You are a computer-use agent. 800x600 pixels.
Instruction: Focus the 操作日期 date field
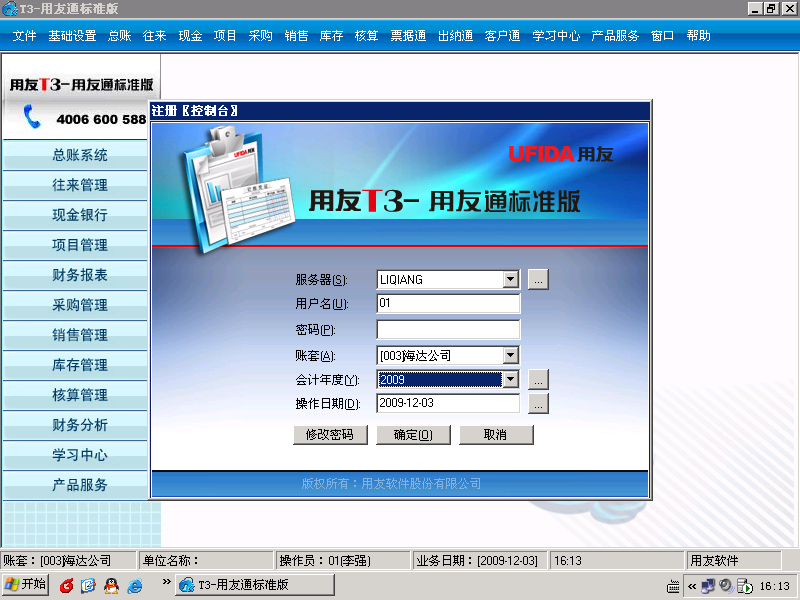[448, 403]
